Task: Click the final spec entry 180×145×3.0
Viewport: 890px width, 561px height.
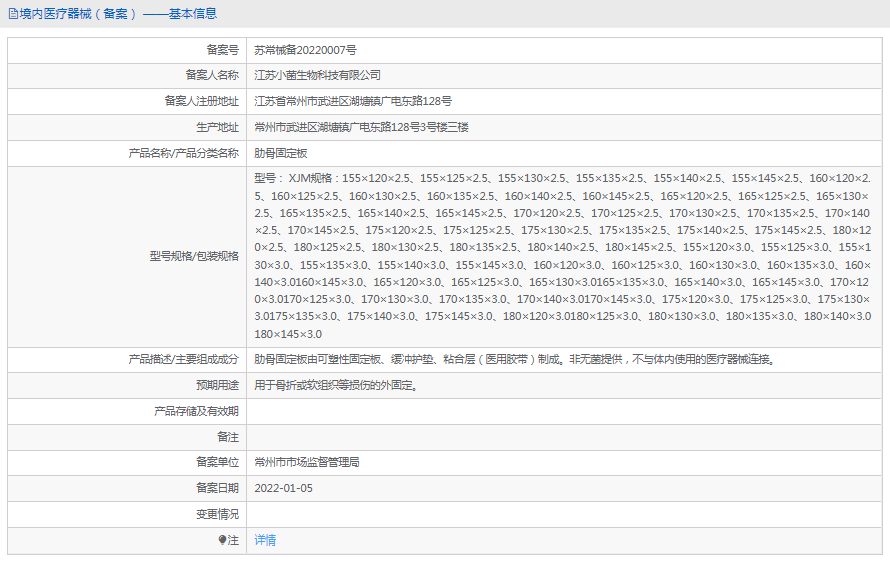Action: [288, 334]
